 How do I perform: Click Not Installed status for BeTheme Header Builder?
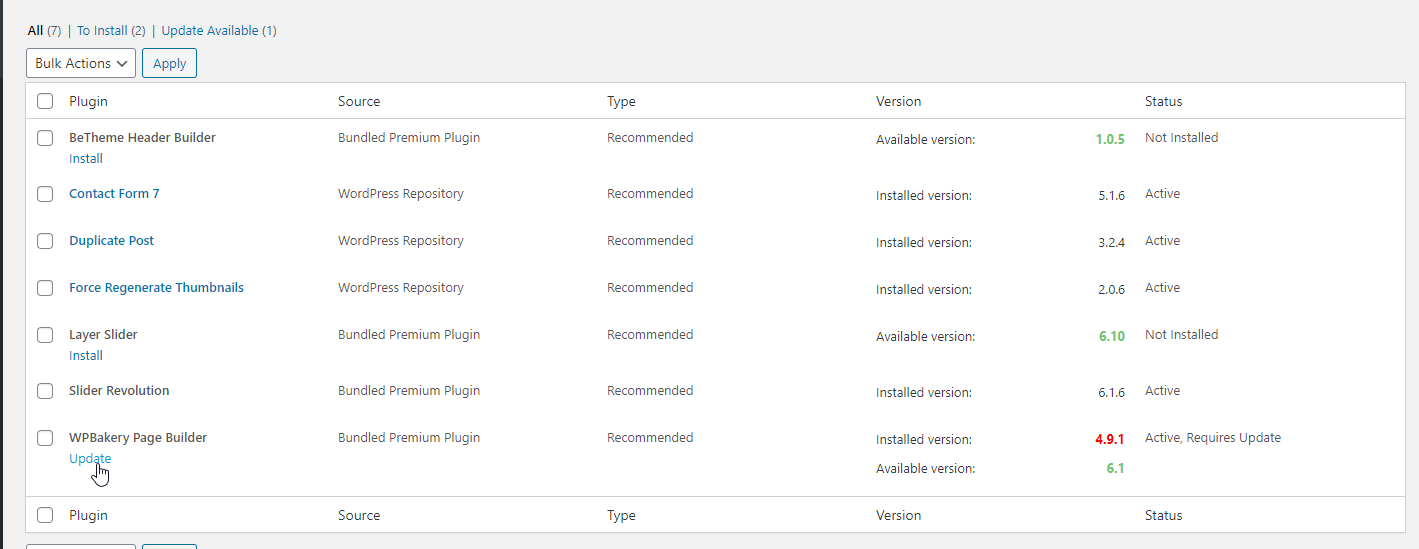coord(1181,137)
